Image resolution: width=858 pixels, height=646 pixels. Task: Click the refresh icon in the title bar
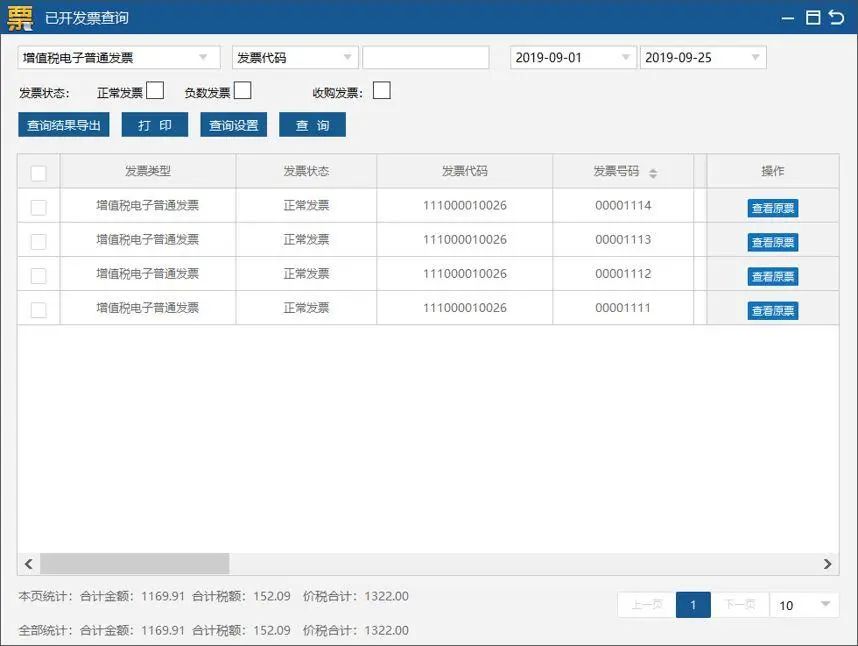(x=839, y=17)
